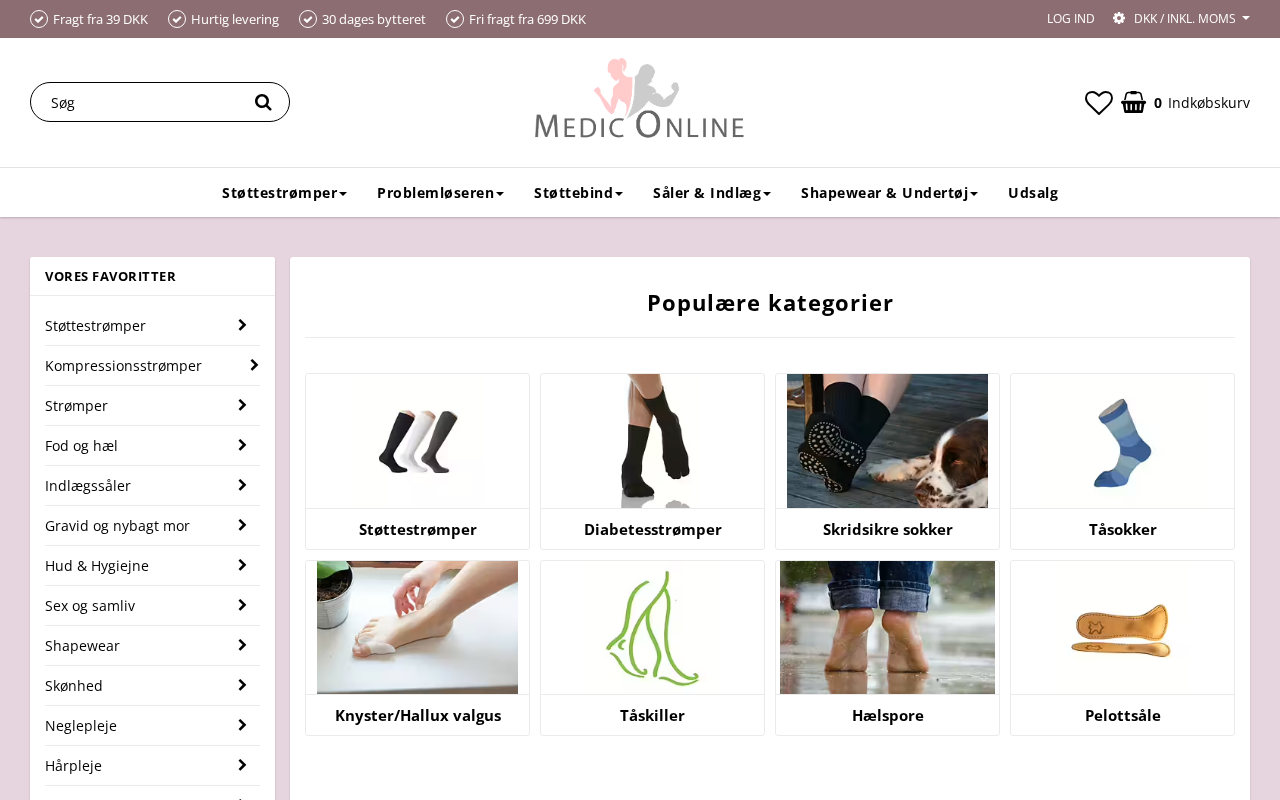Click the LOG IND link
Viewport: 1280px width, 800px height.
1070,18
